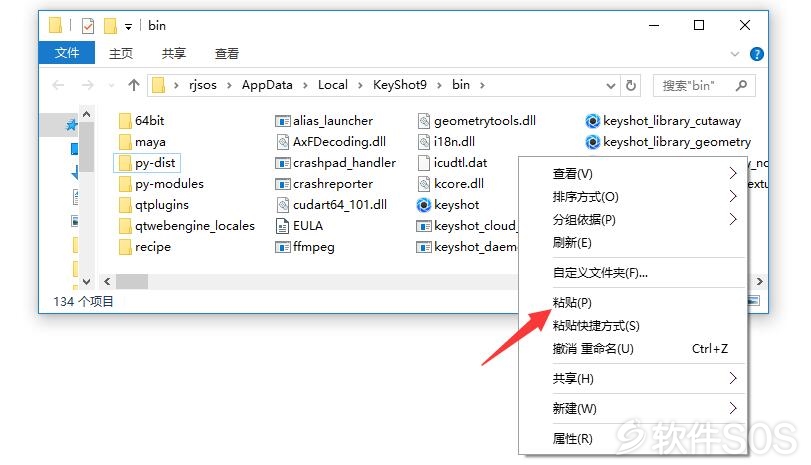Select the ffmpeg executable icon
Screen dimensions: 811x465
tap(282, 248)
